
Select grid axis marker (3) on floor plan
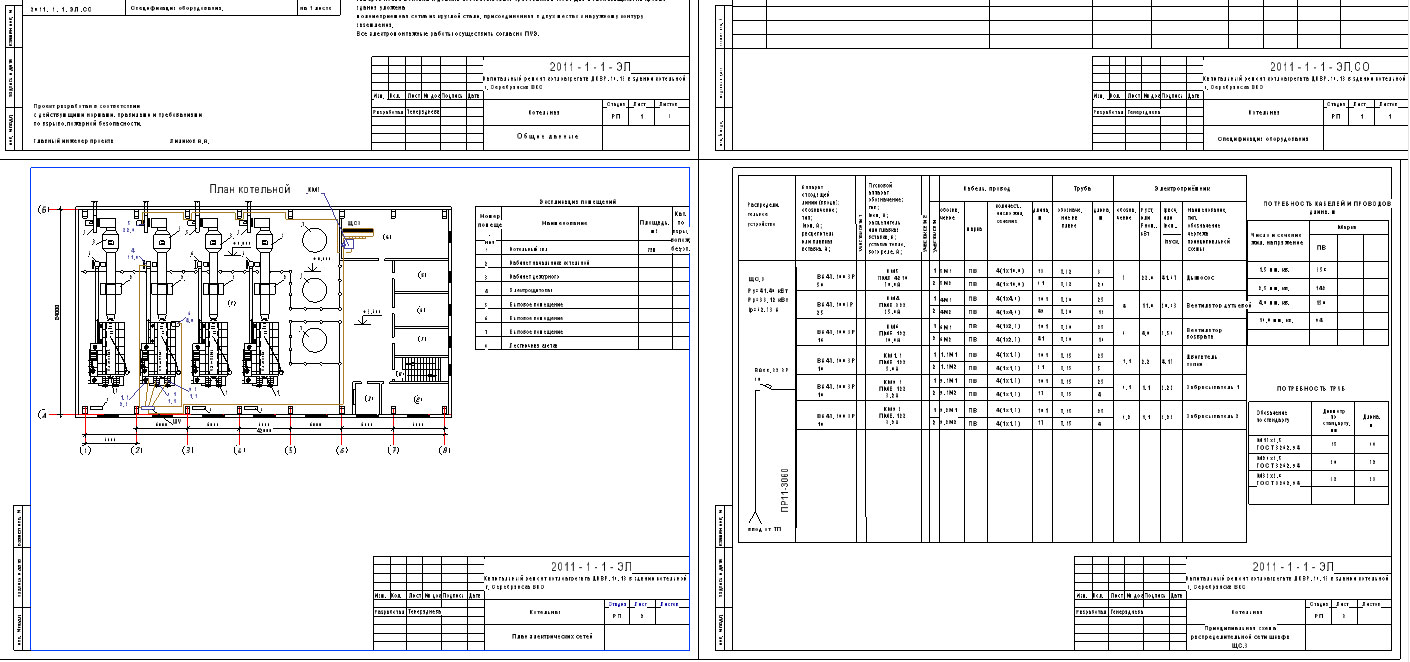click(186, 451)
